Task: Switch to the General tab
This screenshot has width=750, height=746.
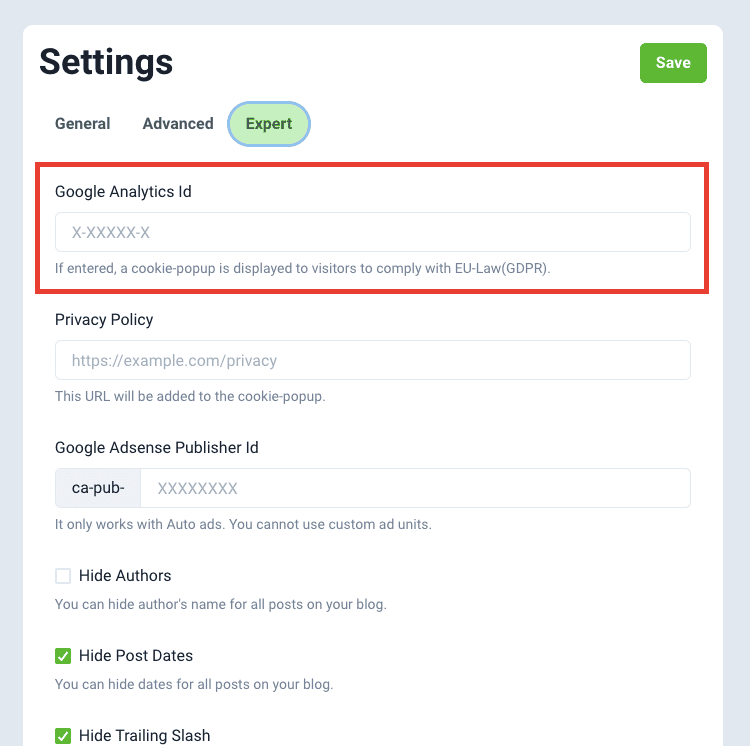Action: (x=83, y=124)
